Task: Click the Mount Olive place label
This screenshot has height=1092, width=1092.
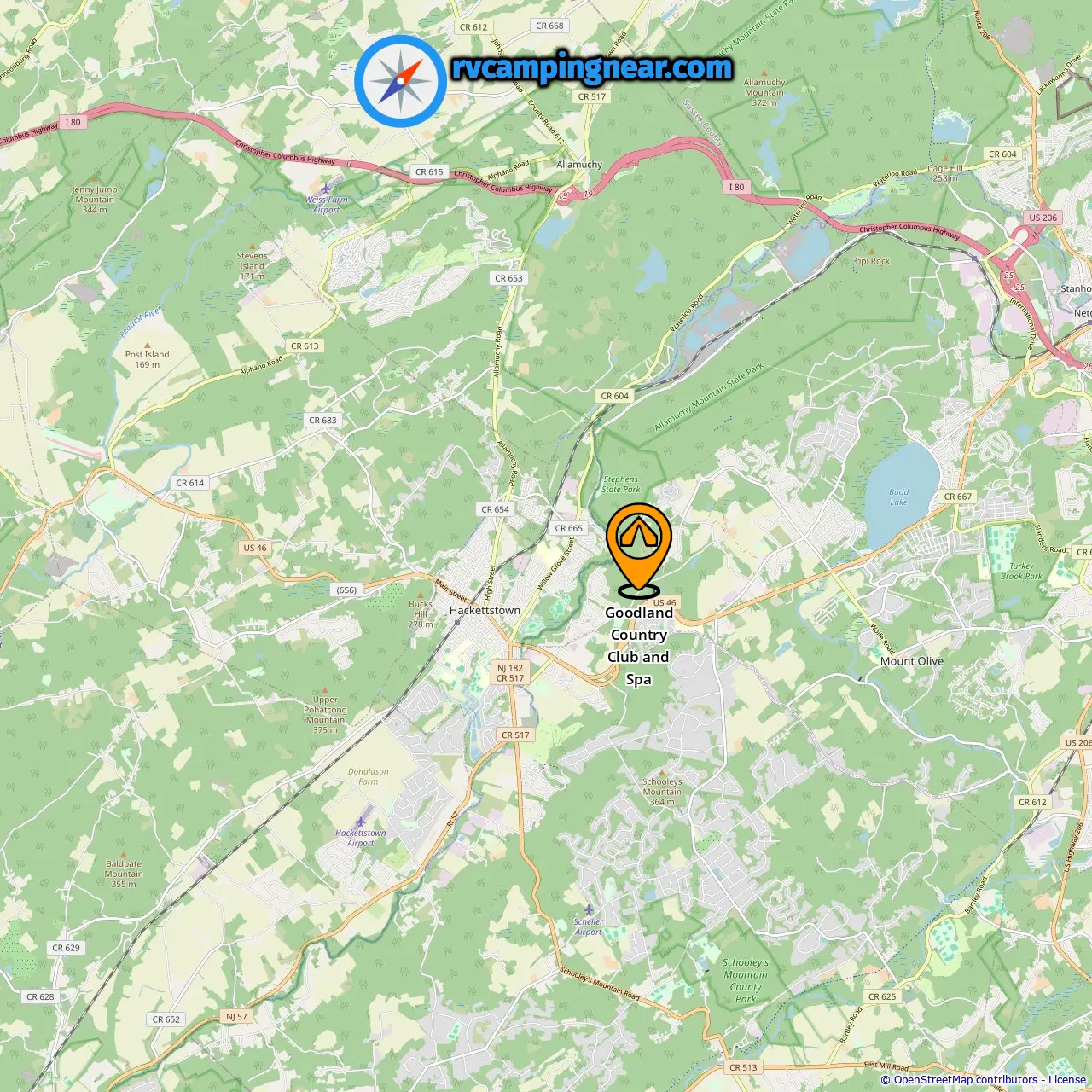Action: (x=912, y=661)
